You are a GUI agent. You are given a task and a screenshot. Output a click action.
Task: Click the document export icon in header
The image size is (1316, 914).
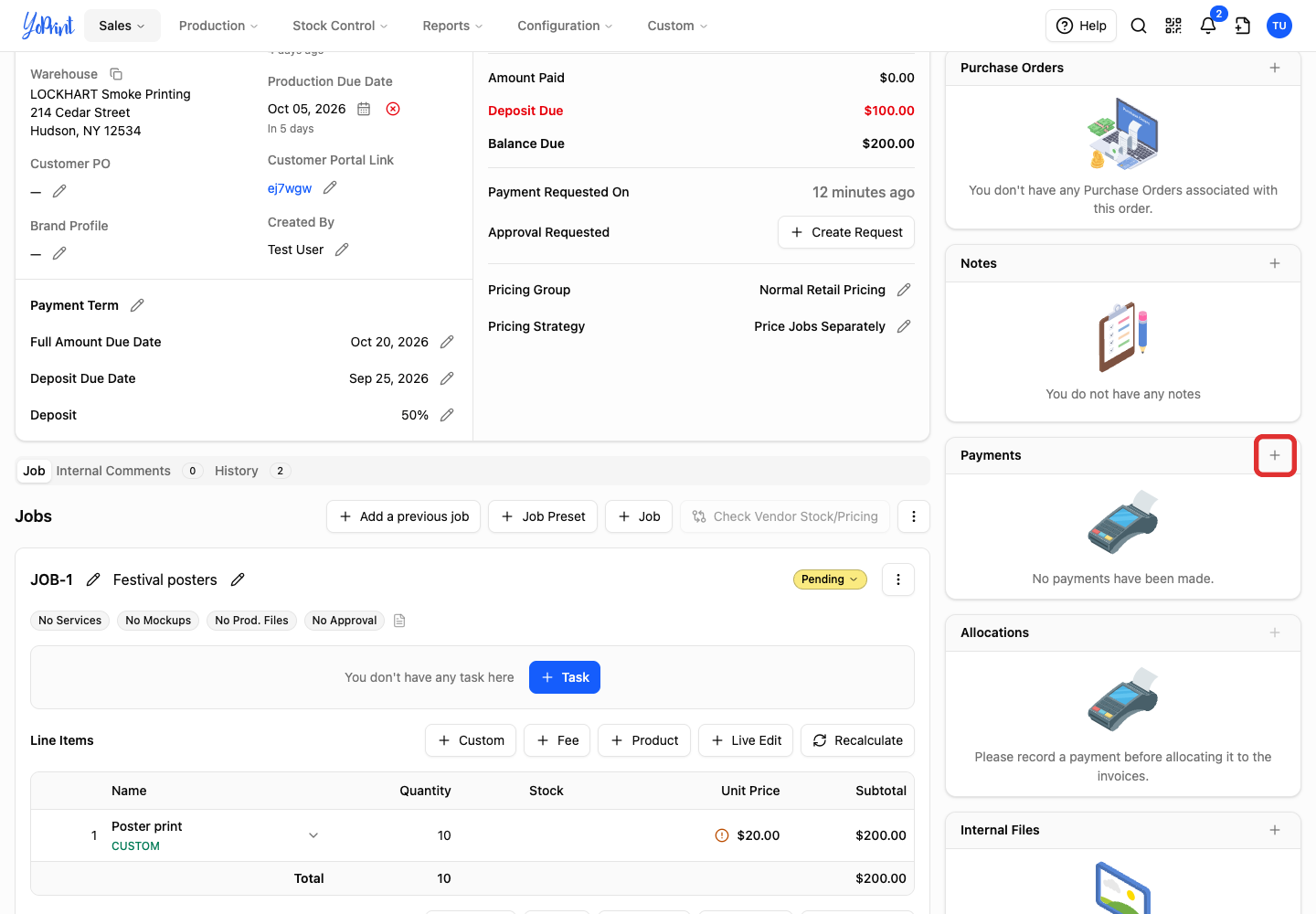(1243, 26)
